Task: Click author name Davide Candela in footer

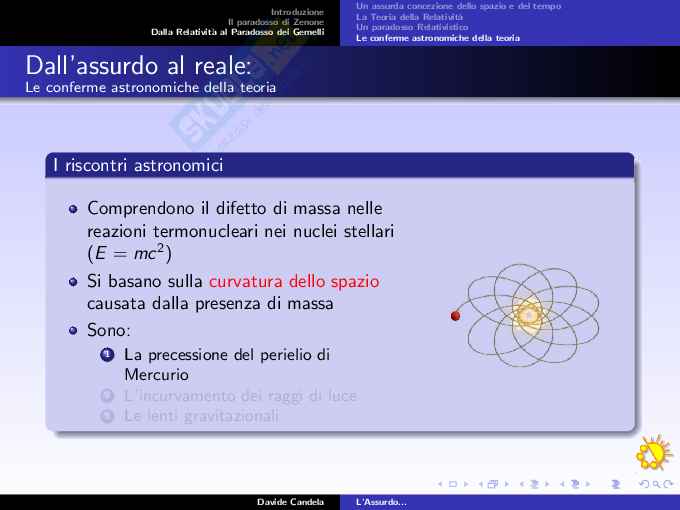Action: click(x=290, y=501)
